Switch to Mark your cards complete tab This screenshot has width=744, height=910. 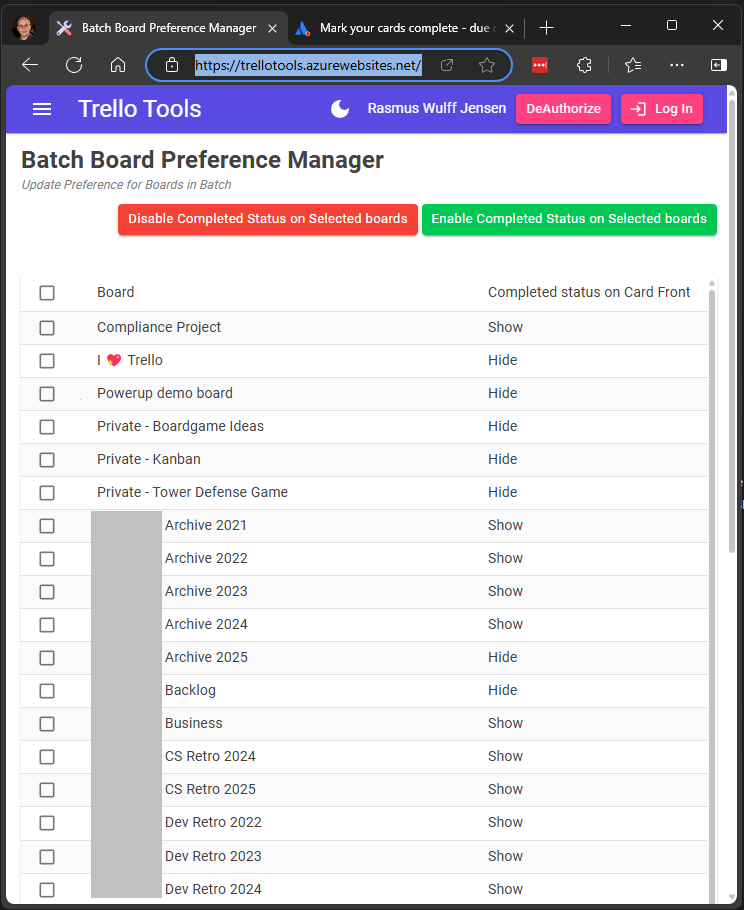coord(406,28)
